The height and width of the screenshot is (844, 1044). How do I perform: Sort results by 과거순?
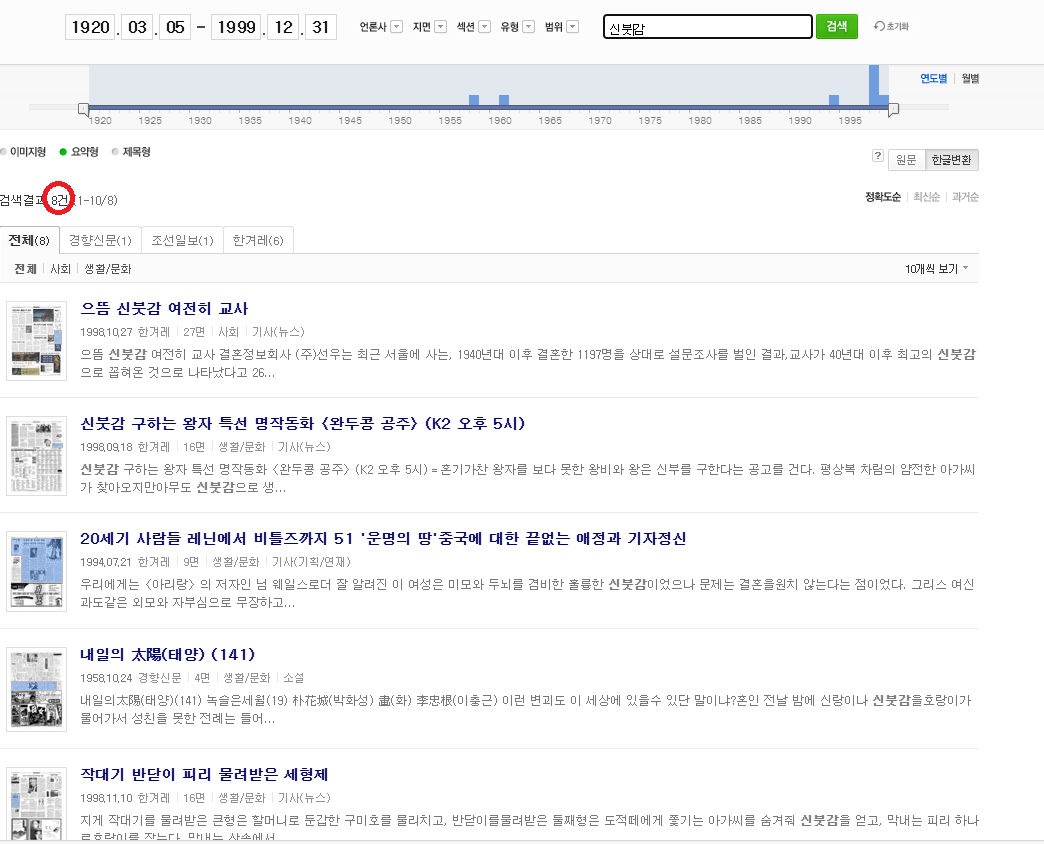click(965, 197)
